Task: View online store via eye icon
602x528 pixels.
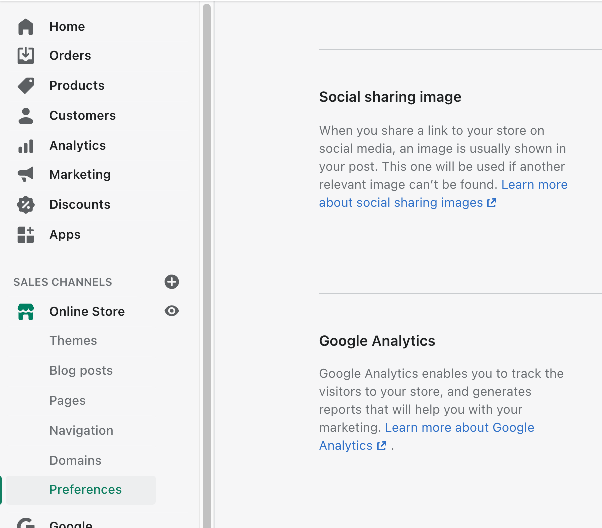Action: tap(172, 311)
